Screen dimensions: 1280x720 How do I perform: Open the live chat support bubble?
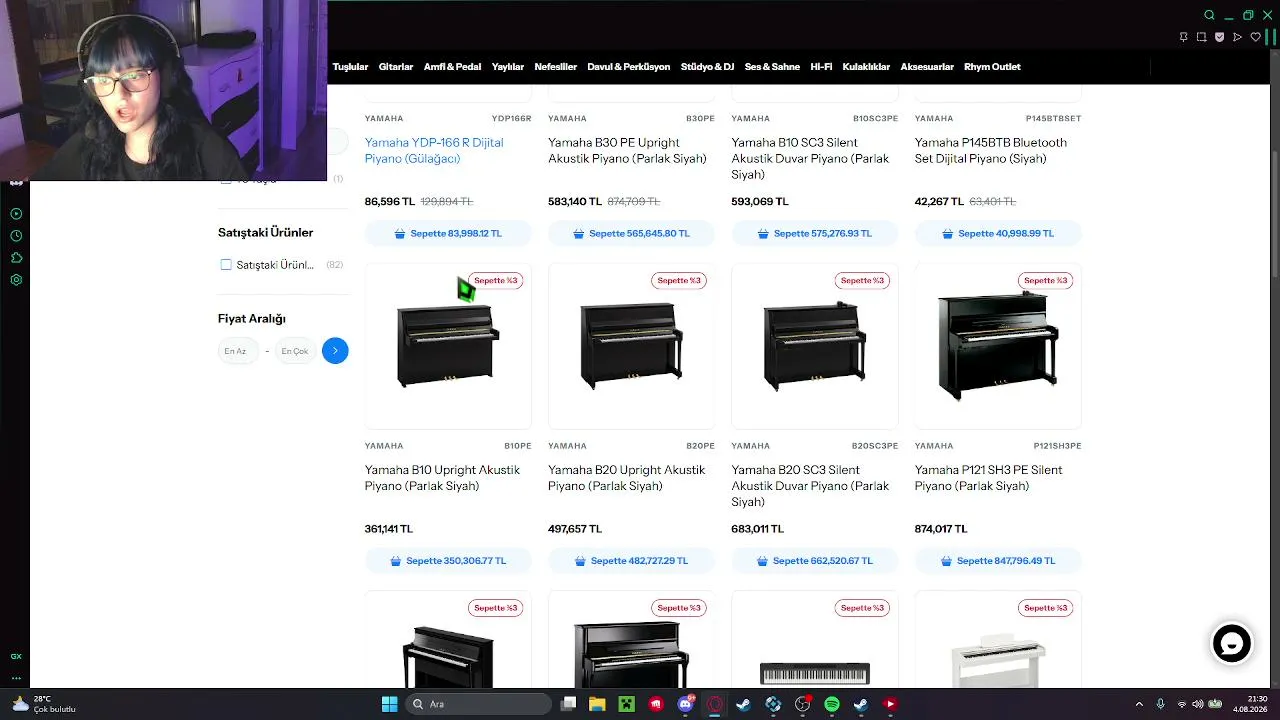(x=1232, y=644)
